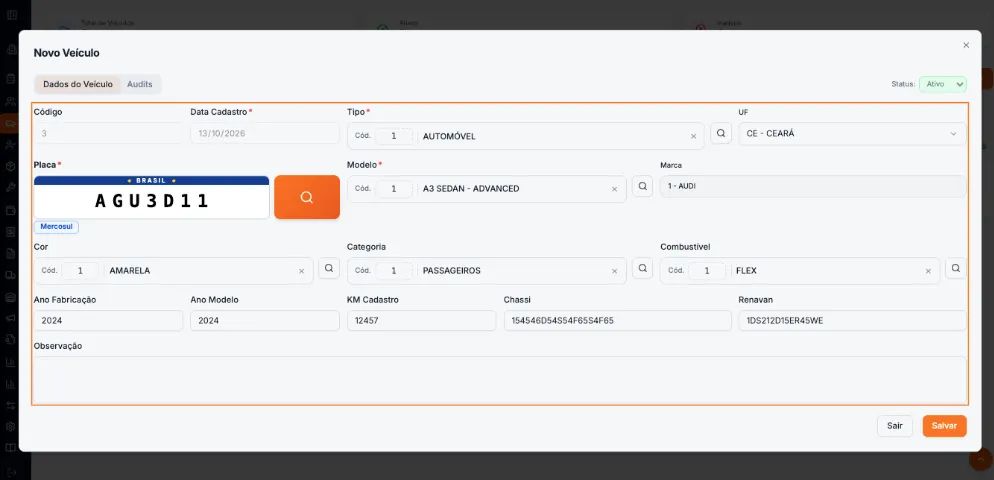This screenshot has width=994, height=480.
Task: Click the Marca field 1 - AUDI
Action: tap(813, 186)
